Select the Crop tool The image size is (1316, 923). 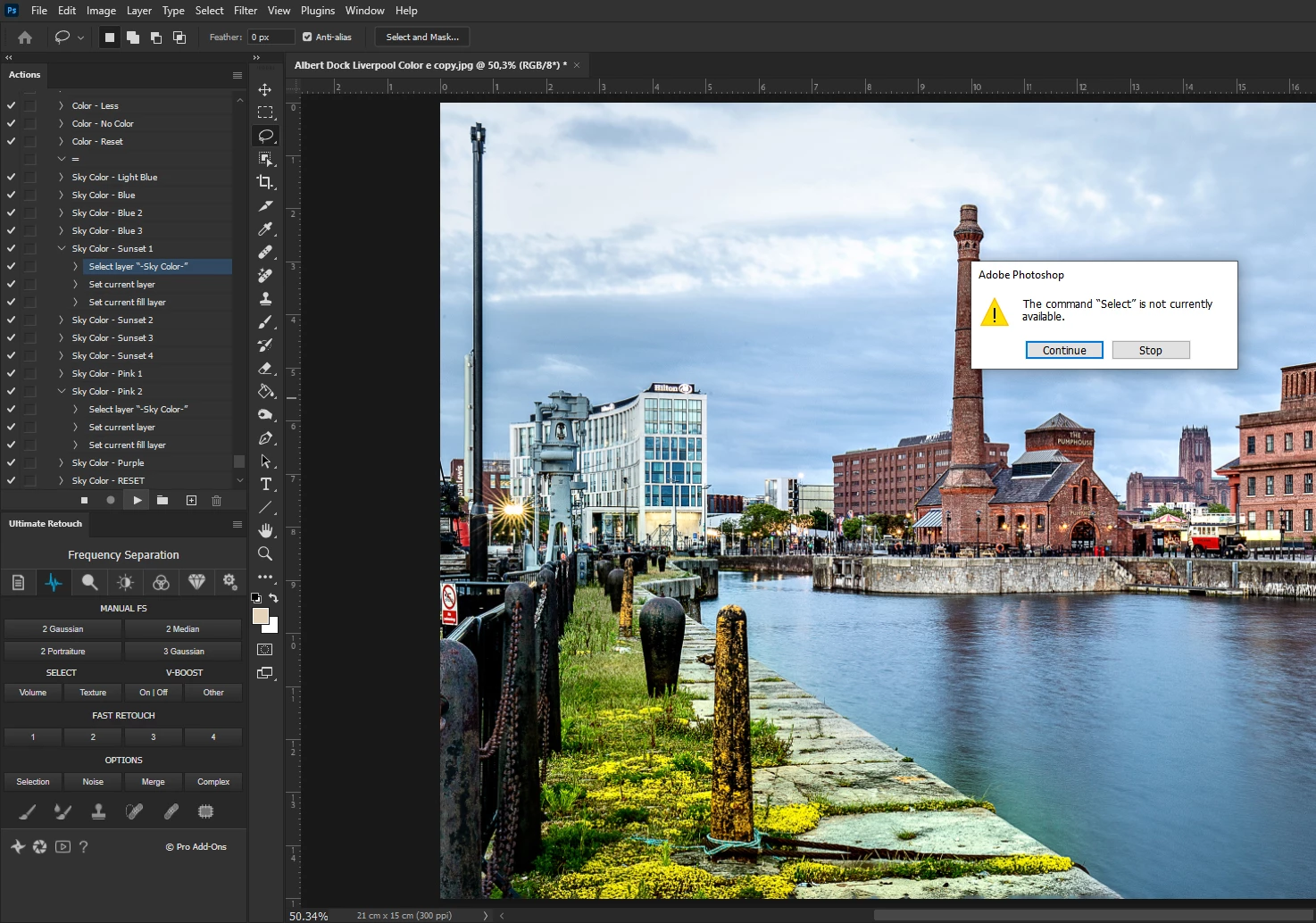(x=265, y=182)
